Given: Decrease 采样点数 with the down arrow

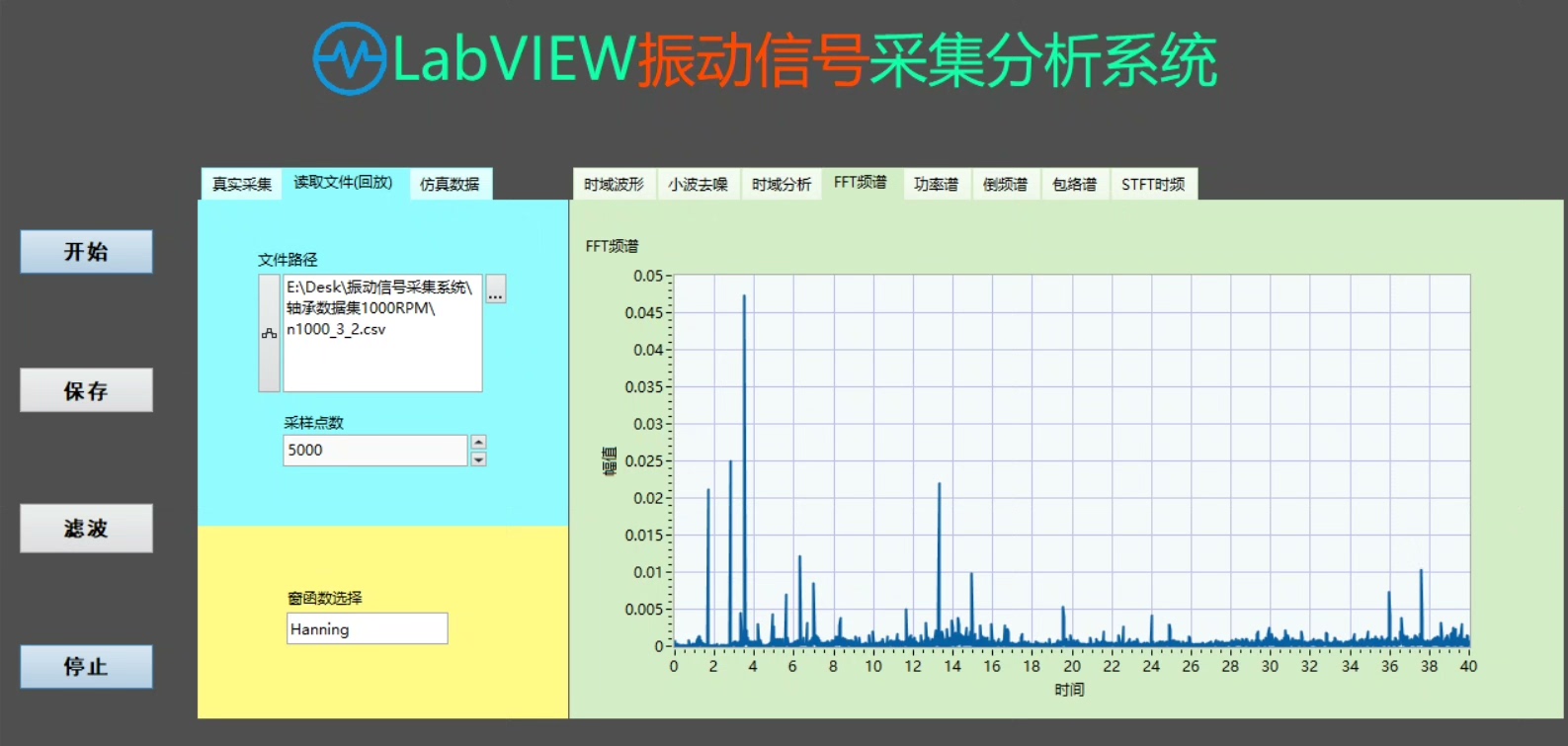Looking at the screenshot, I should tap(479, 458).
